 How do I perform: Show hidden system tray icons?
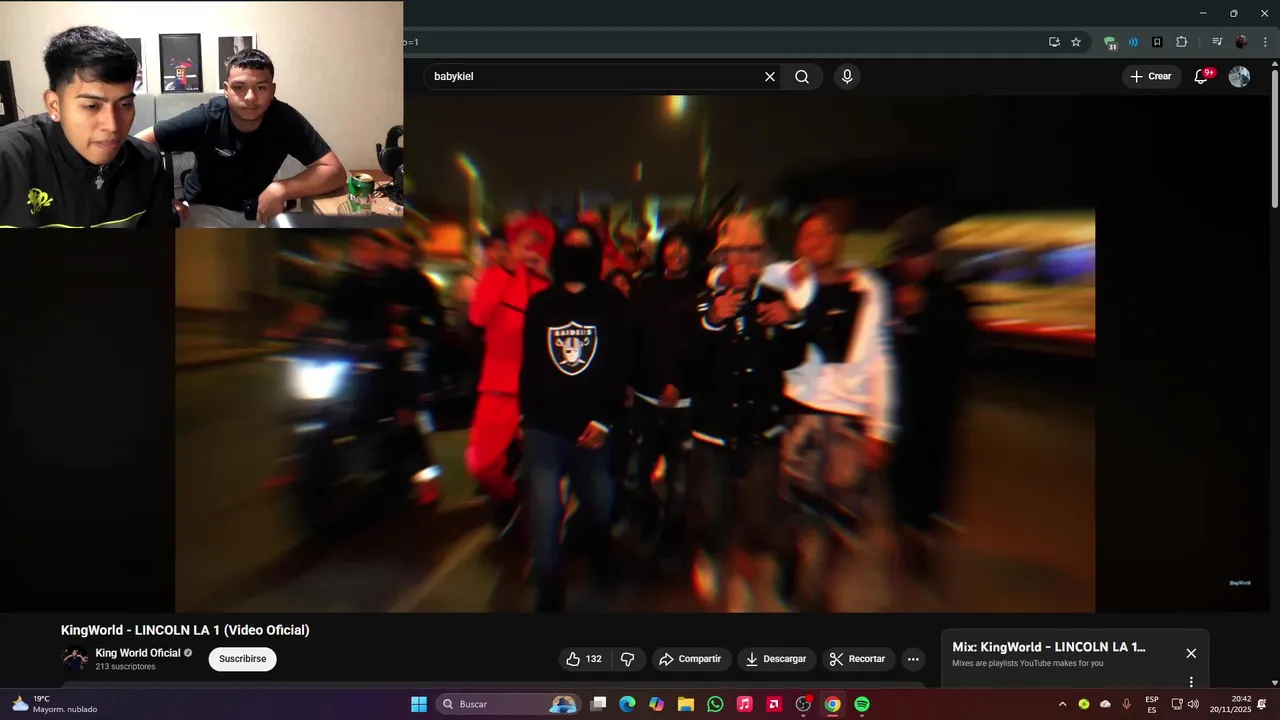click(x=1062, y=704)
